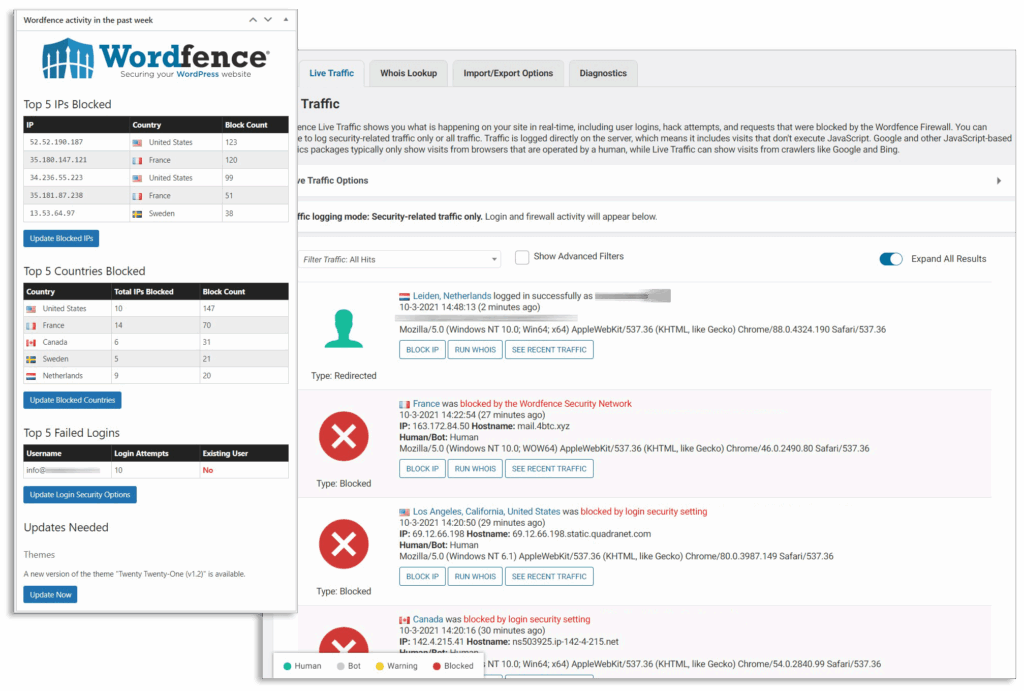
Task: Toggle the Expand All Results switch
Action: [890, 259]
